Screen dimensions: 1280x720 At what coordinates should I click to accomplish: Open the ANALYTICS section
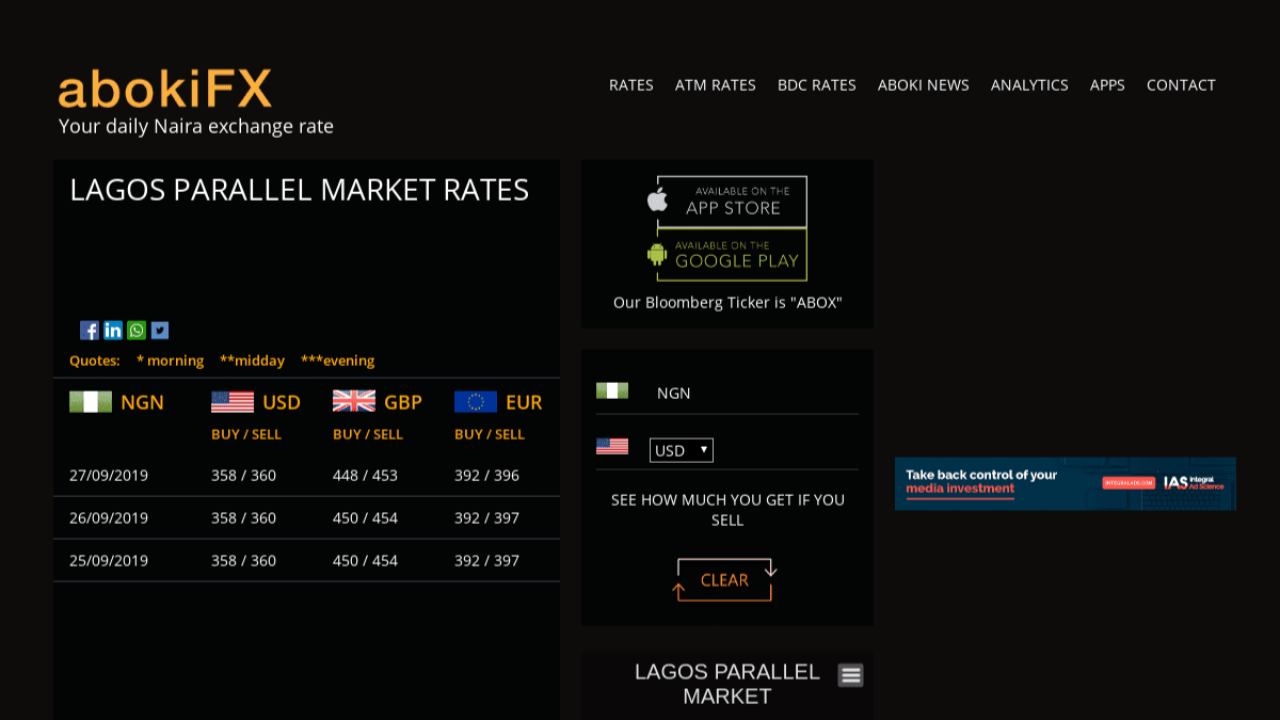coord(1029,85)
